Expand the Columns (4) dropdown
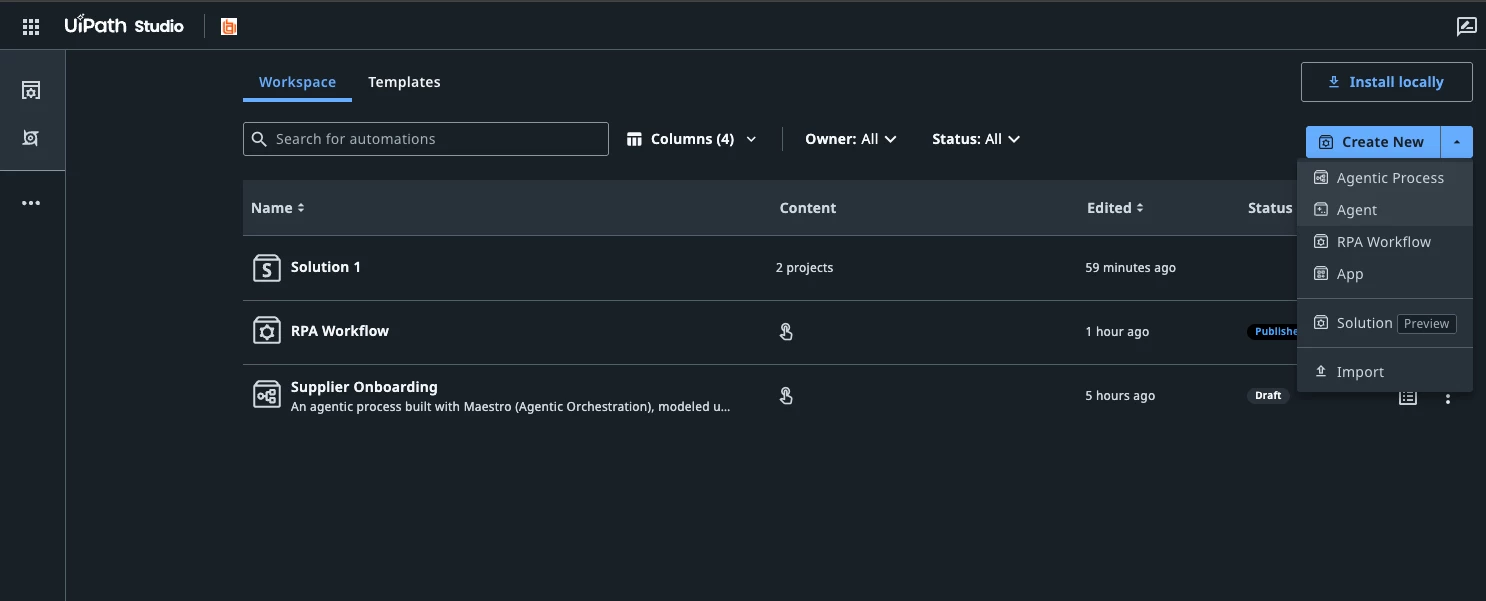The image size is (1486, 601). 692,139
